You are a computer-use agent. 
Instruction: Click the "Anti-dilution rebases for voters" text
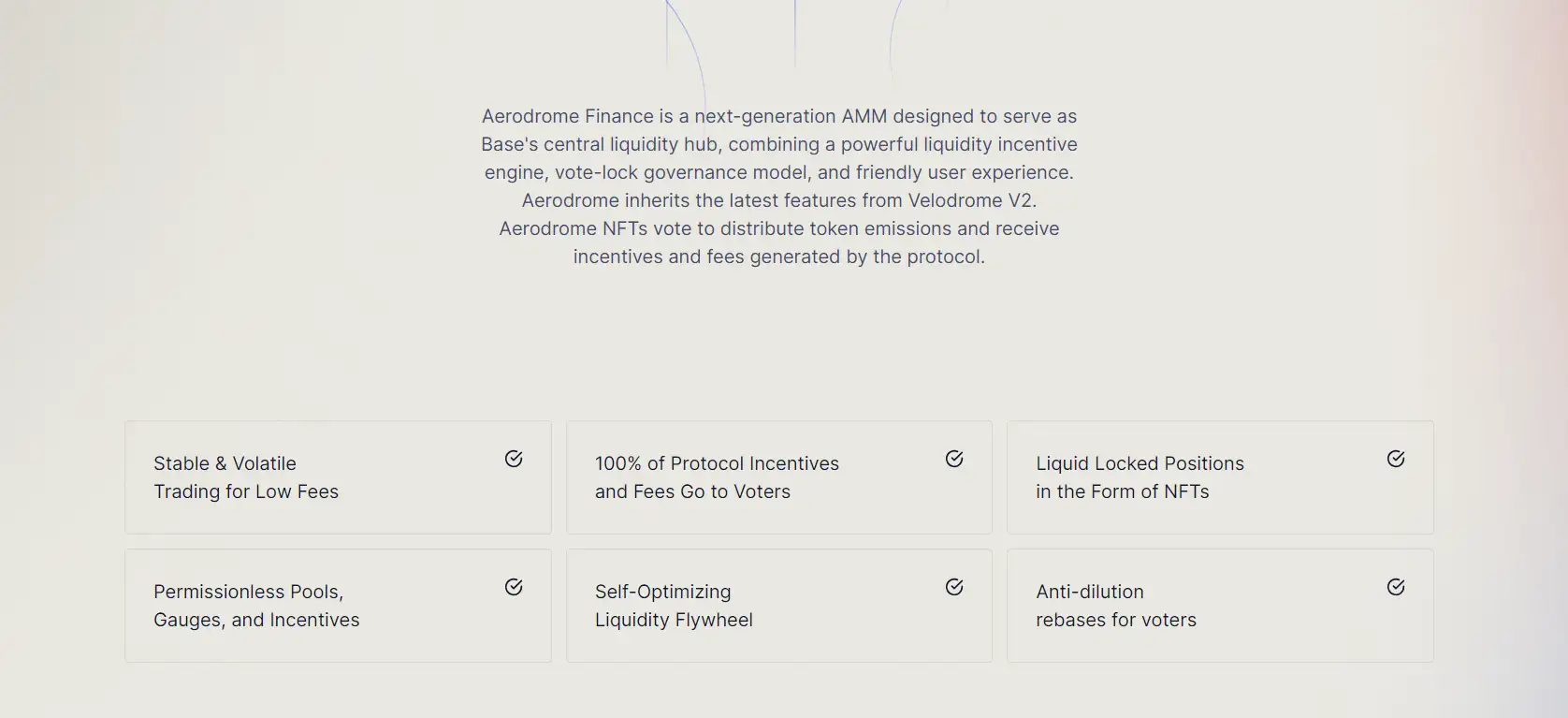pos(1116,606)
